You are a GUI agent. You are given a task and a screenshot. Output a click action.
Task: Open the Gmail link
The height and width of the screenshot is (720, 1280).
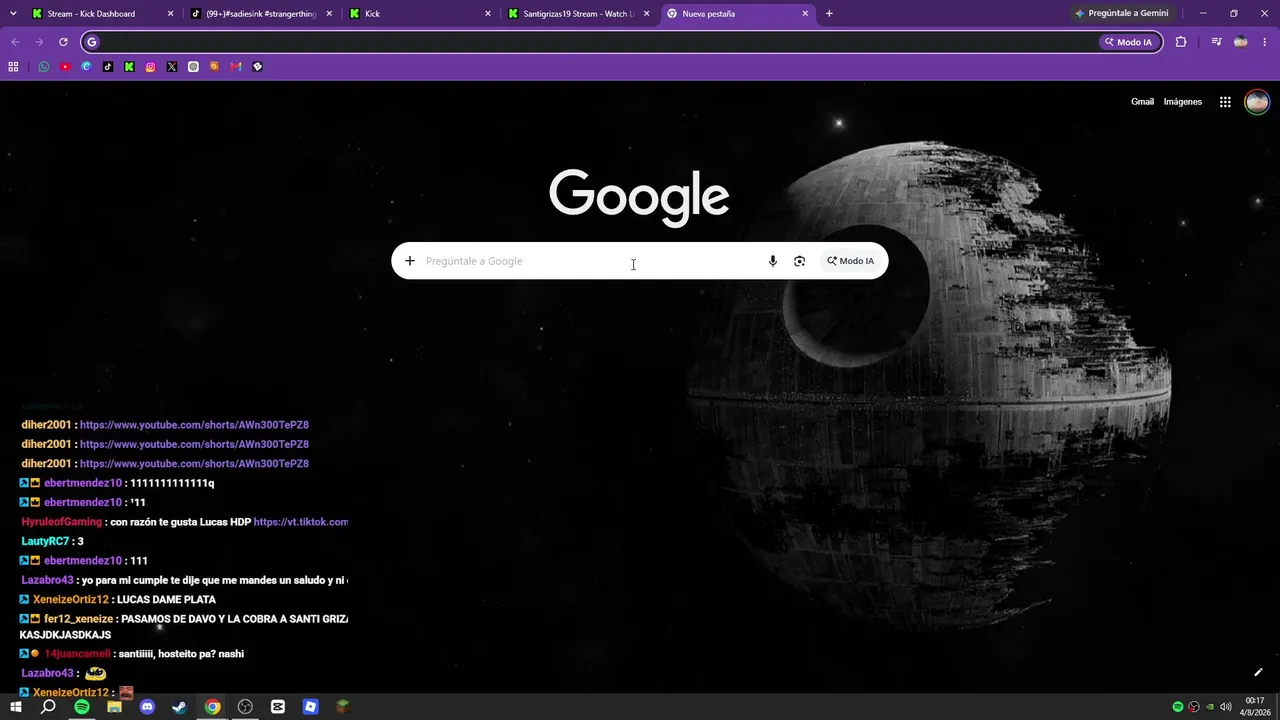coord(1142,102)
